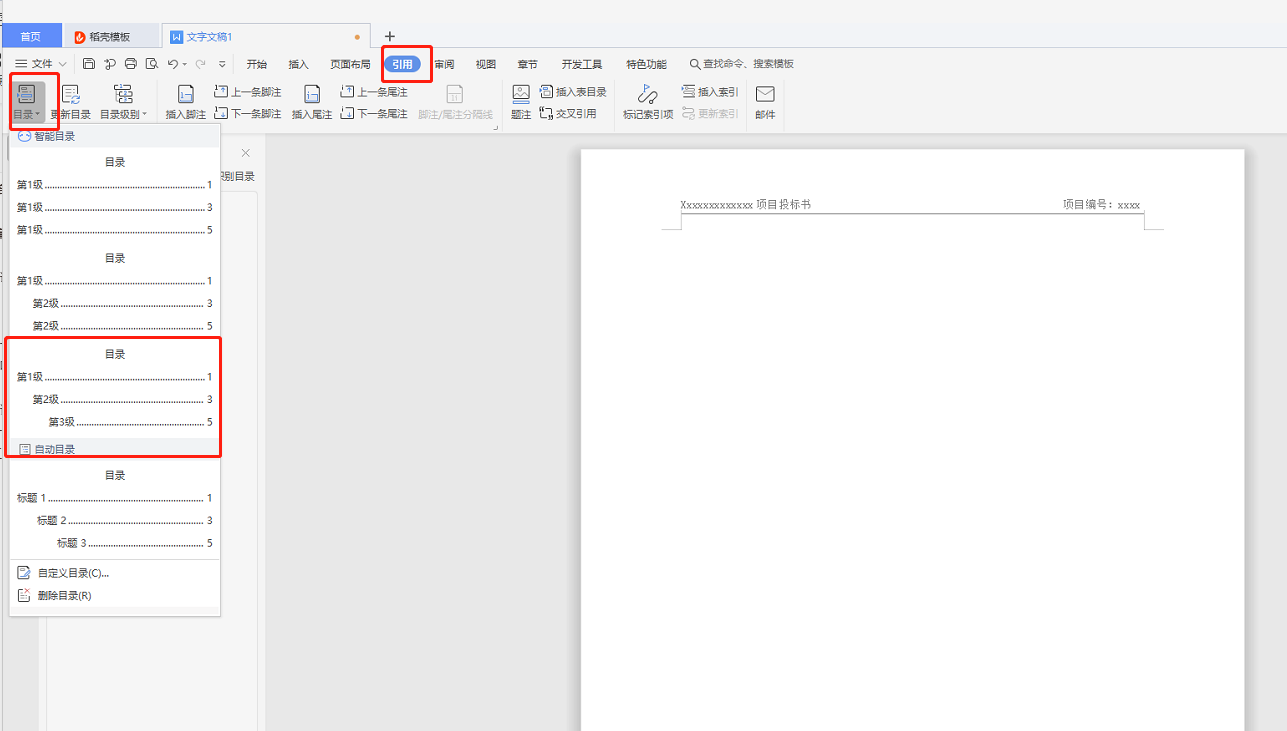
Task: Click the 更新目录 update contents icon
Action: click(x=71, y=103)
